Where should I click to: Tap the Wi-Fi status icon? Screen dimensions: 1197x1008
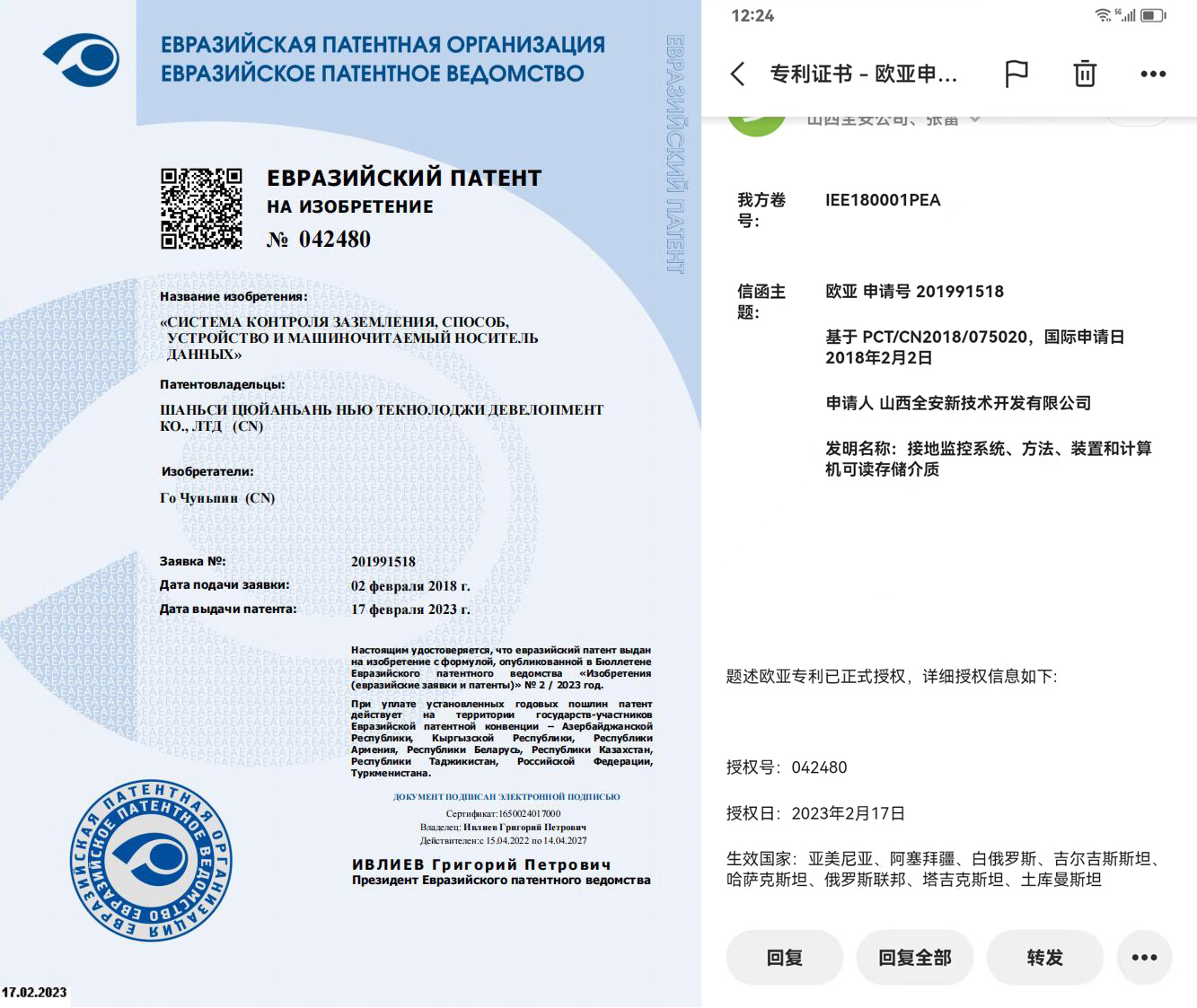(1103, 15)
